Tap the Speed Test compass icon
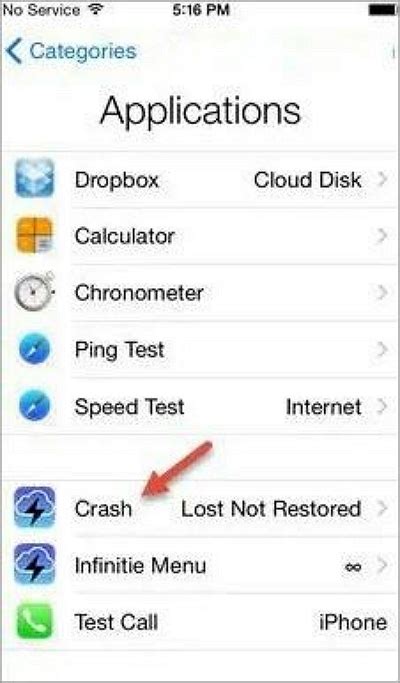 click(35, 407)
